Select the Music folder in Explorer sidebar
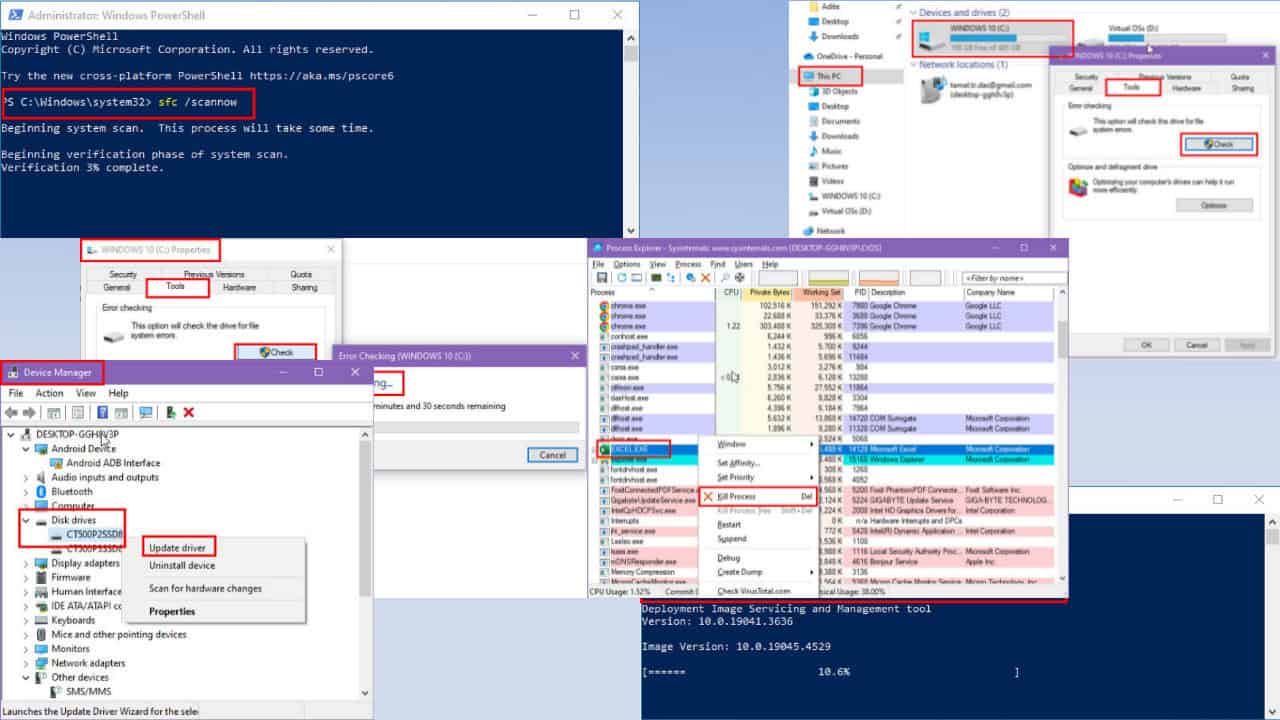The width and height of the screenshot is (1280, 720). [826, 151]
